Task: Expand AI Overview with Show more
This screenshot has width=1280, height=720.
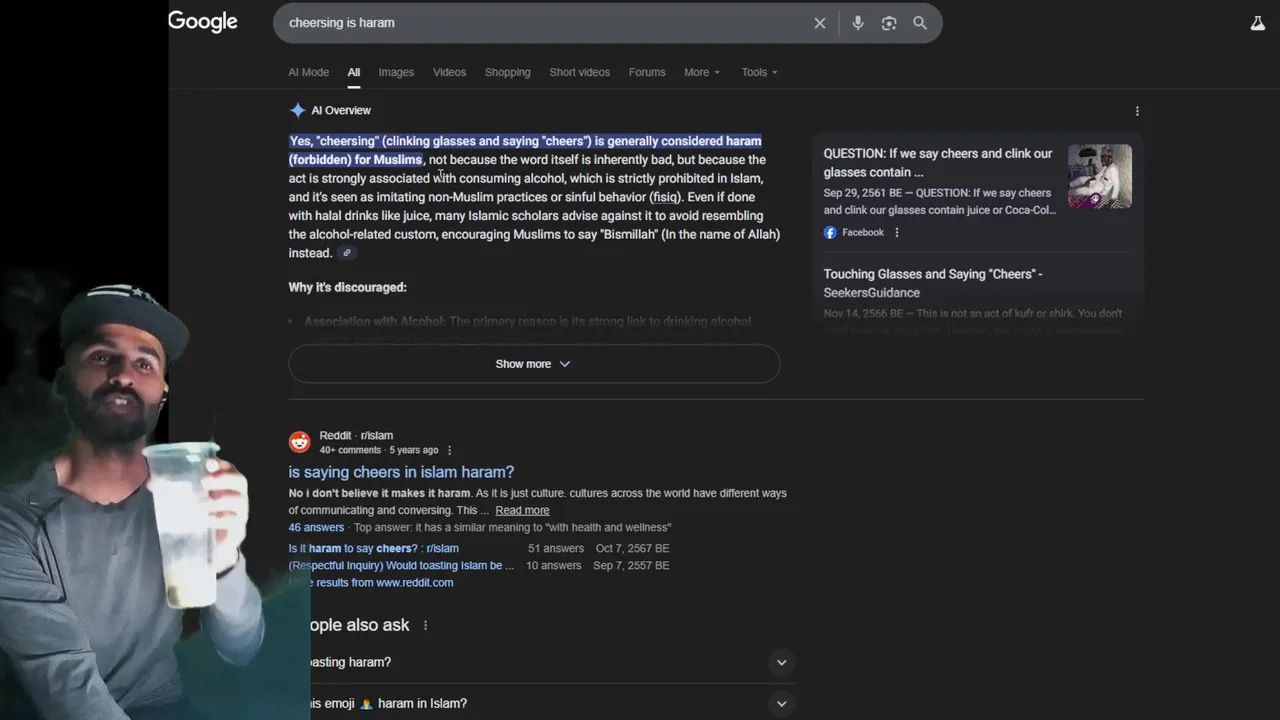Action: coord(534,364)
